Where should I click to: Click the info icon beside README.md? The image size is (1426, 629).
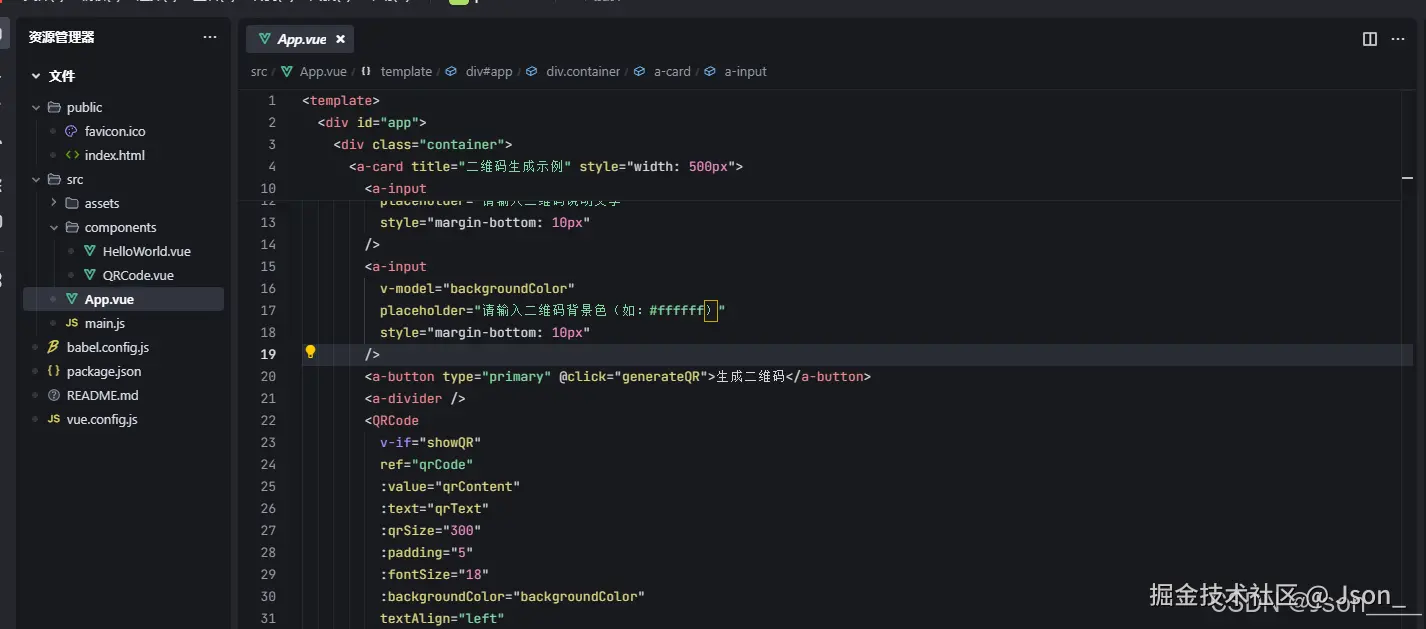tap(54, 395)
